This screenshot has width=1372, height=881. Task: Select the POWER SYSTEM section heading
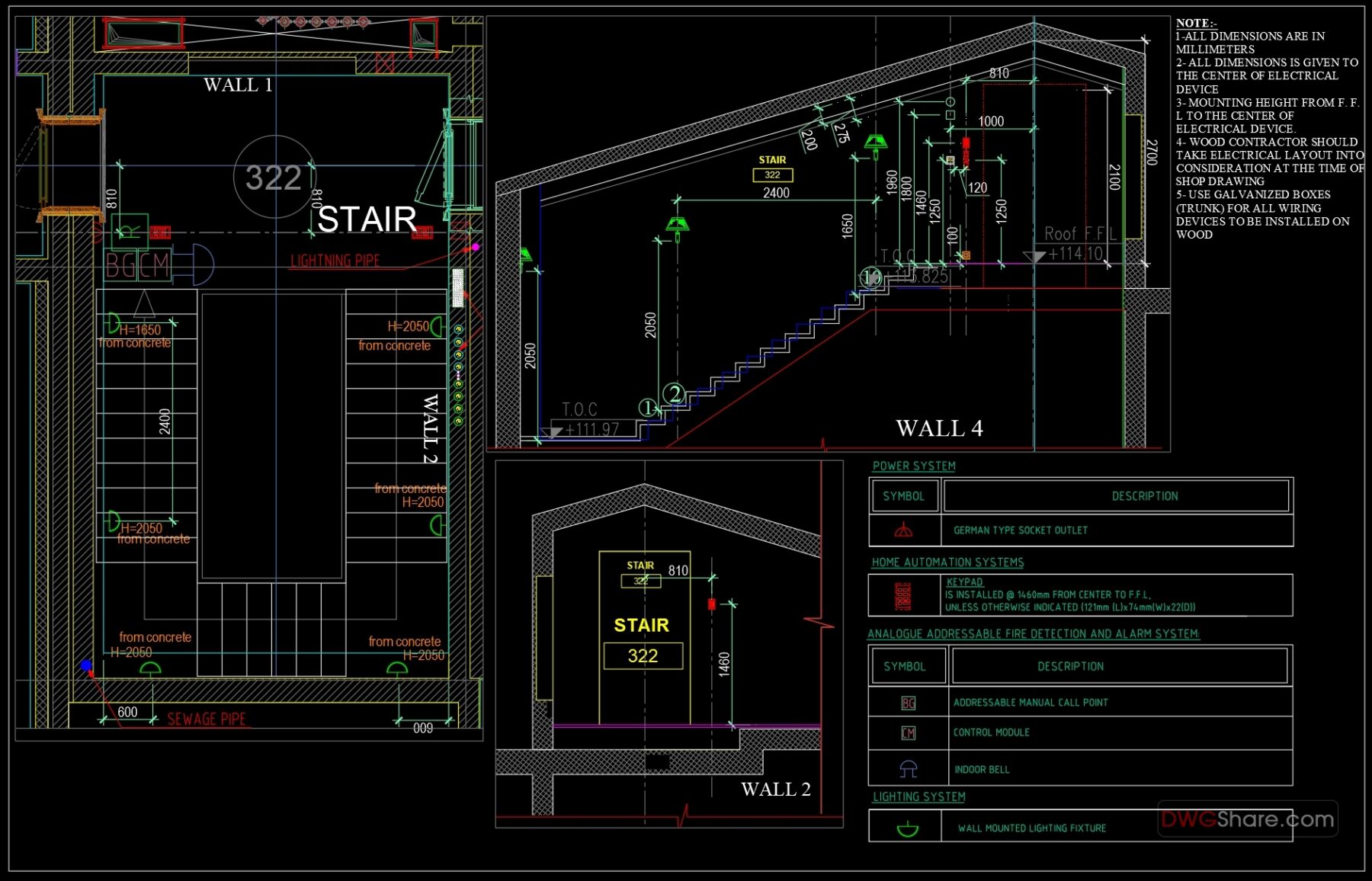pos(913,466)
